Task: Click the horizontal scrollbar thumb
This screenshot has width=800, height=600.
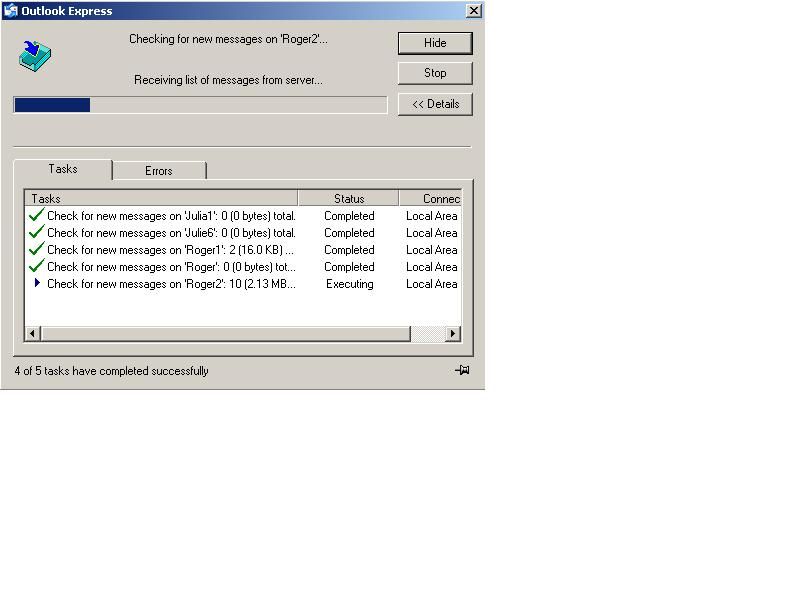Action: coord(226,334)
